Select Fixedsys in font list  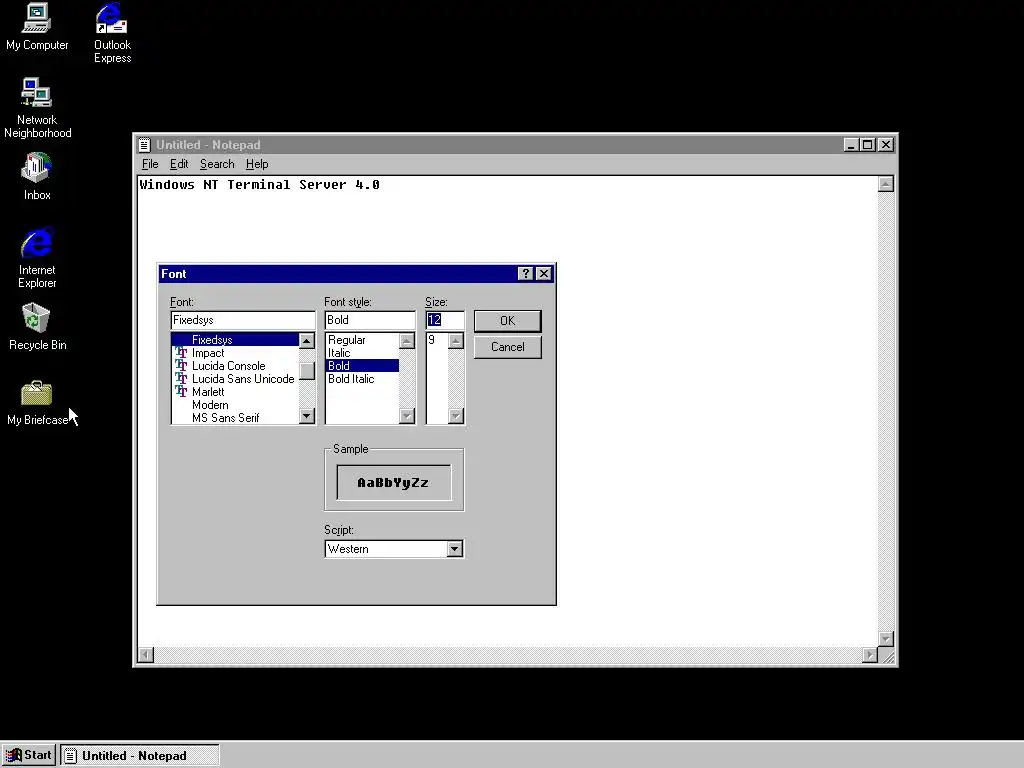pos(235,340)
